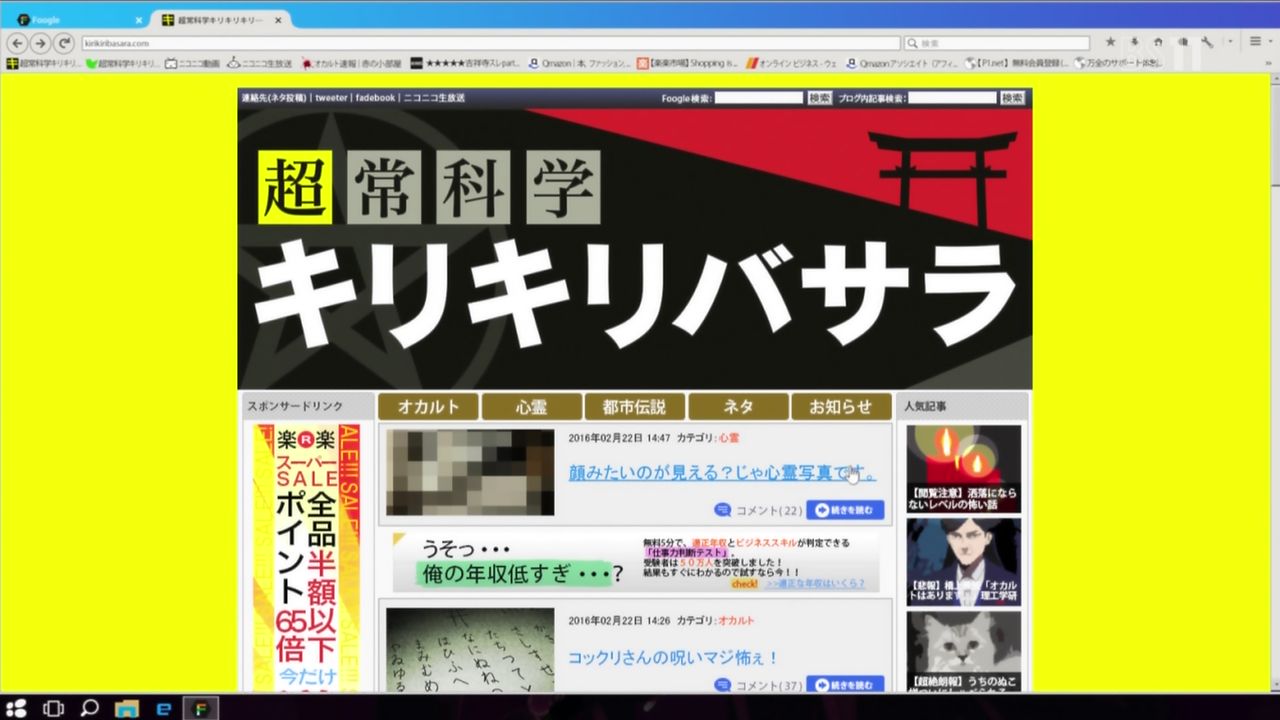The height and width of the screenshot is (720, 1280).
Task: Click the browser forward arrow button
Action: pos(40,43)
